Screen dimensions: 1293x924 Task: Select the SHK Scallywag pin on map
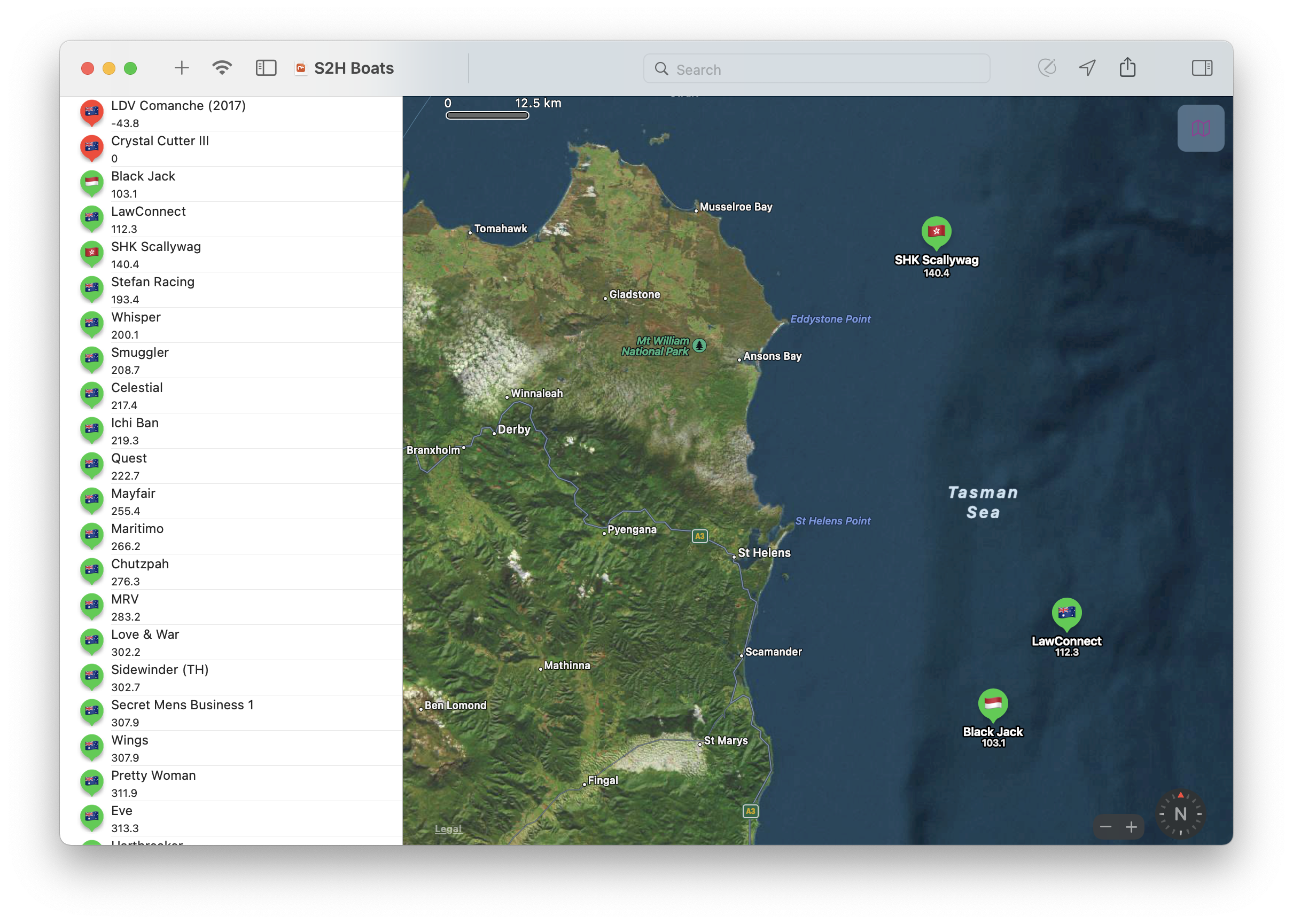point(936,233)
